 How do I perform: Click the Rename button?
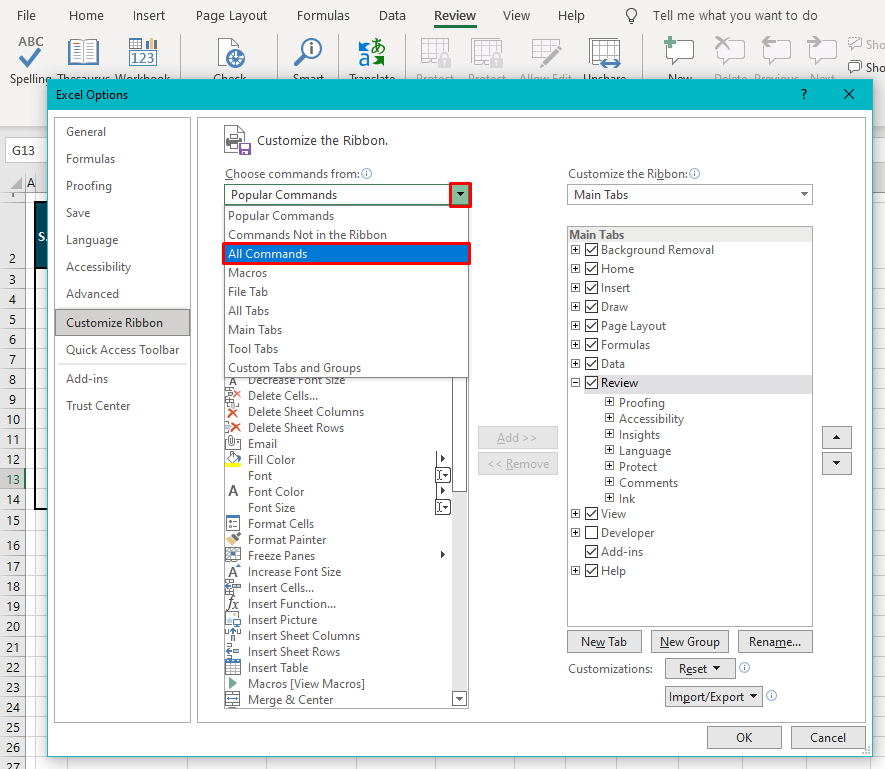pos(775,641)
